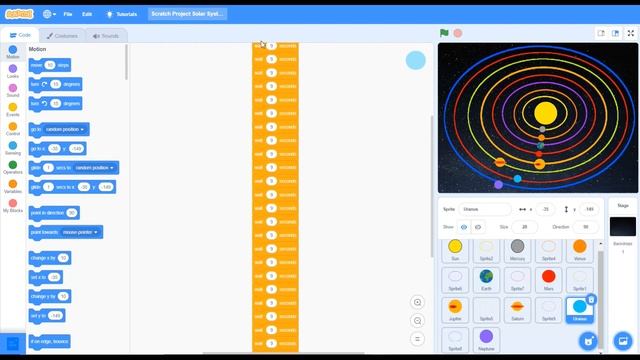Click the 'if on edge, bounce' block
This screenshot has width=640, height=360.
click(49, 342)
